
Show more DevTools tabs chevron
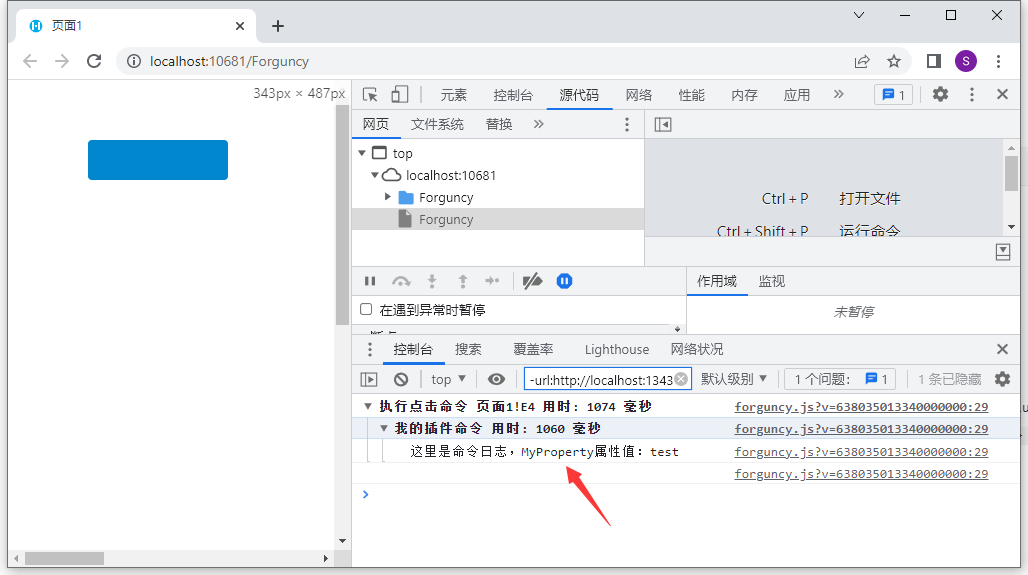(839, 94)
